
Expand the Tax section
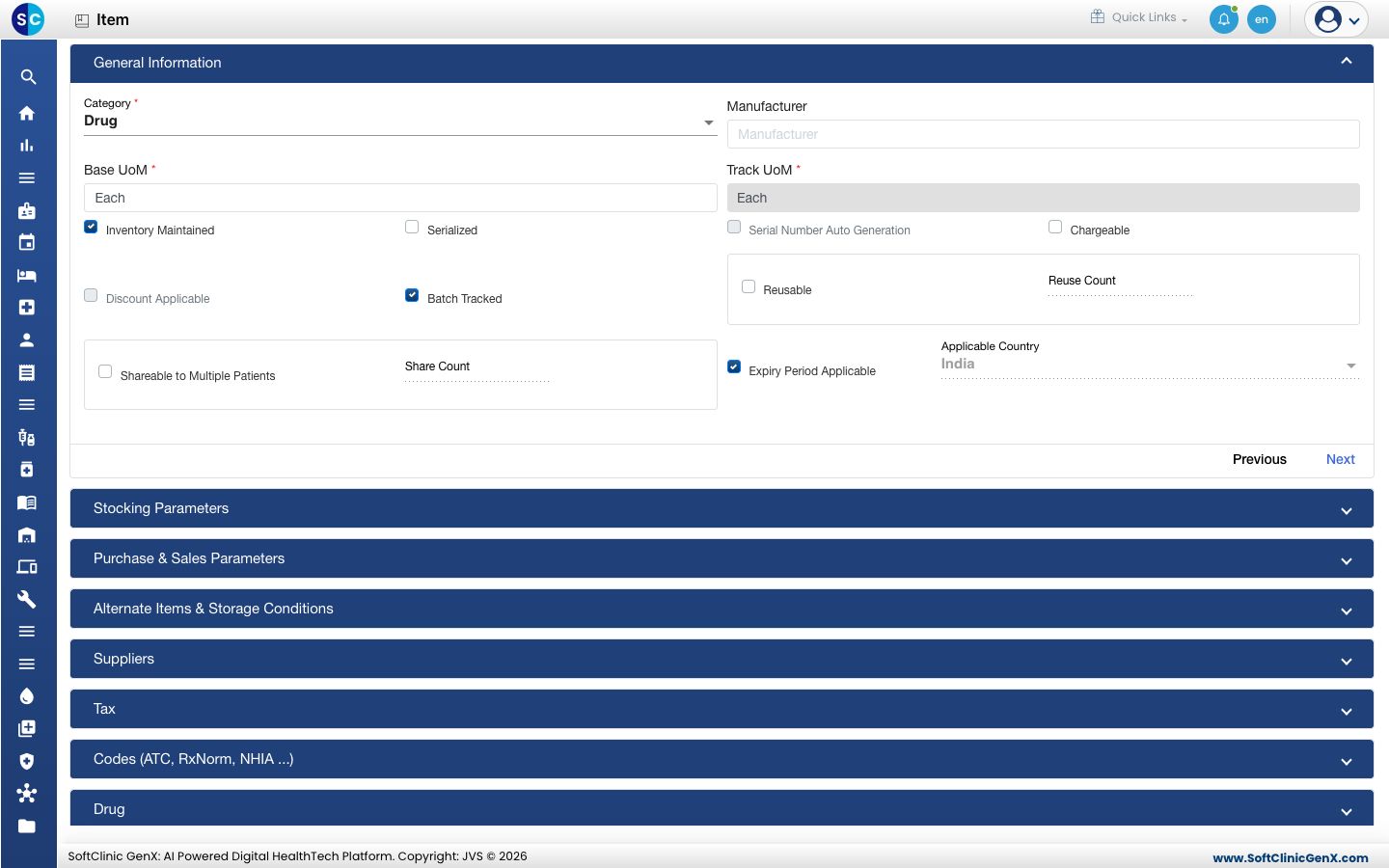(x=722, y=709)
